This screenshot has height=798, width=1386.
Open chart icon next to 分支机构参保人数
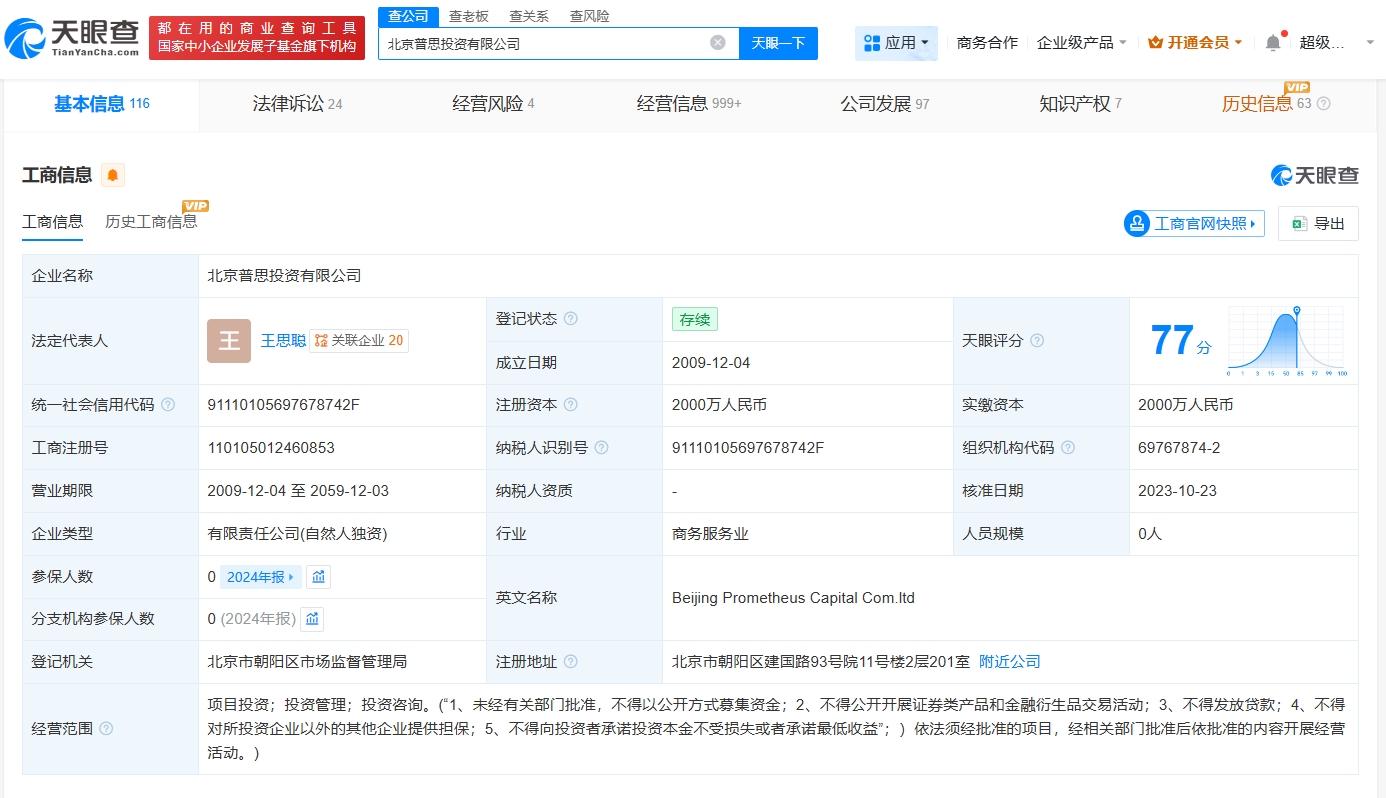313,619
